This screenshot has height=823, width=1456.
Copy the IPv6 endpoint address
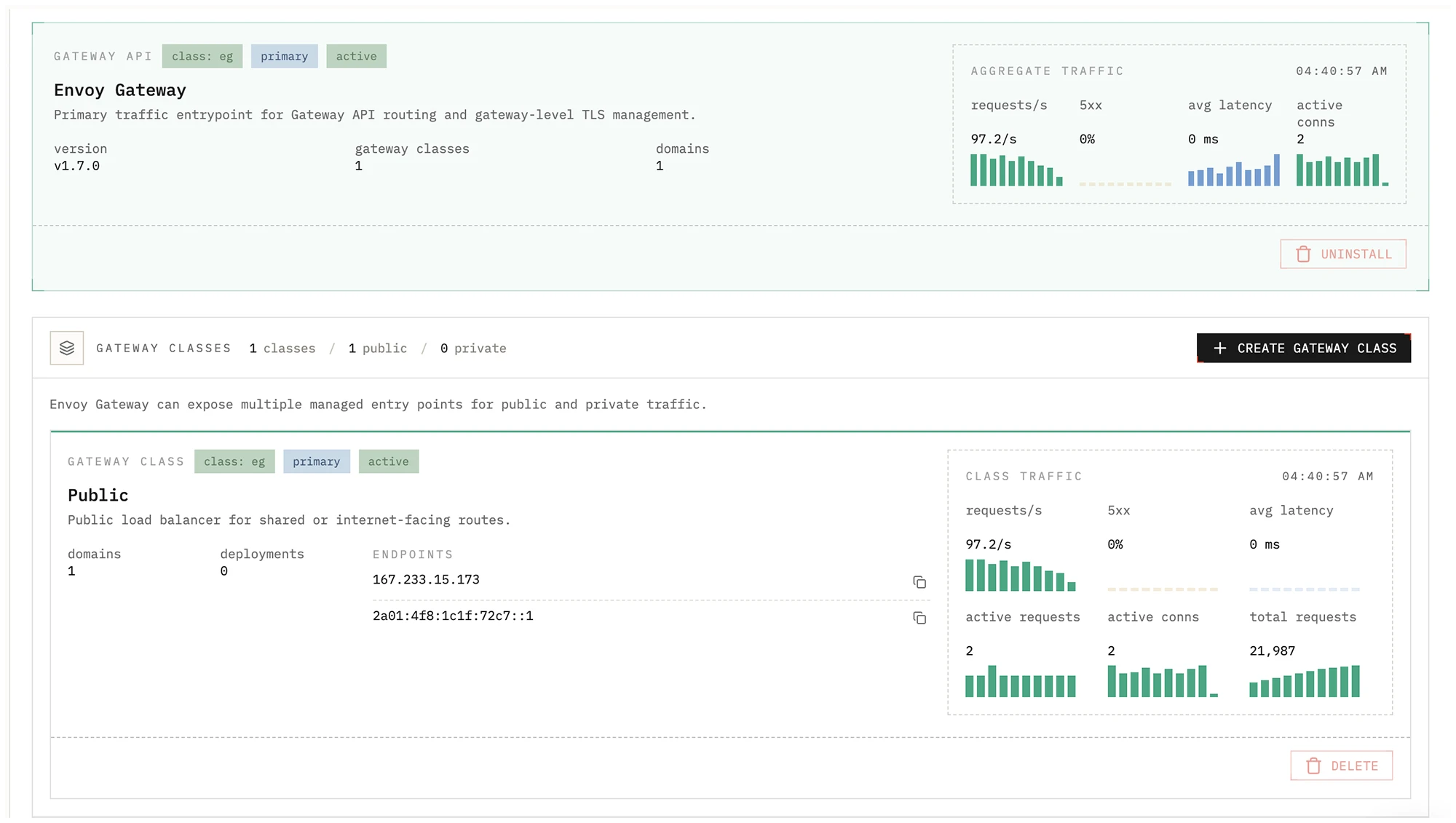(x=920, y=618)
